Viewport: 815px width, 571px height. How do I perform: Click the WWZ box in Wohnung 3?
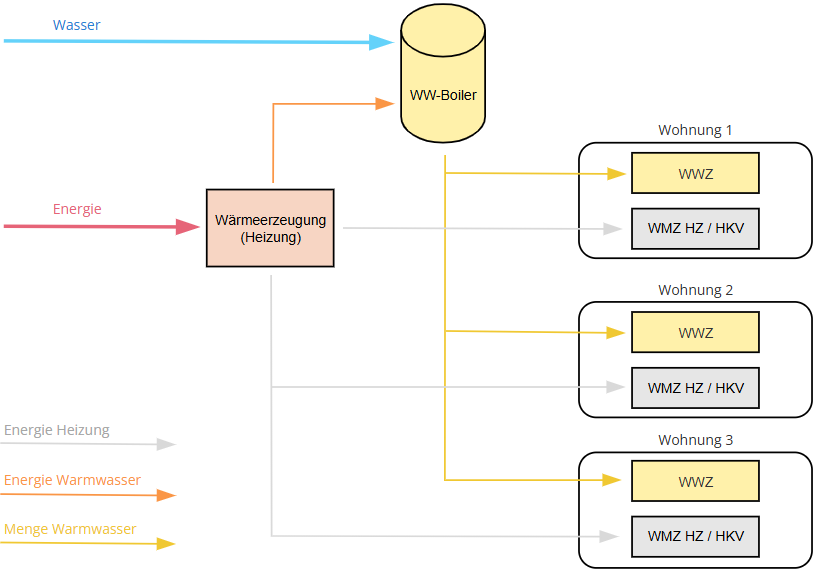coord(695,481)
